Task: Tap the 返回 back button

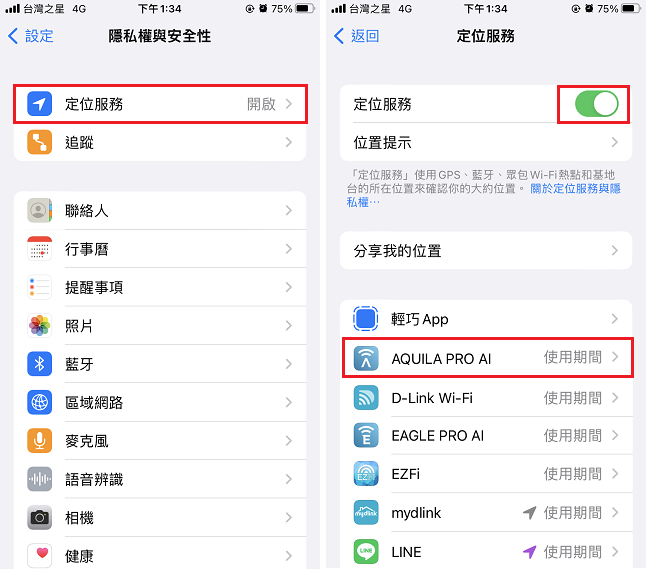Action: click(x=357, y=36)
